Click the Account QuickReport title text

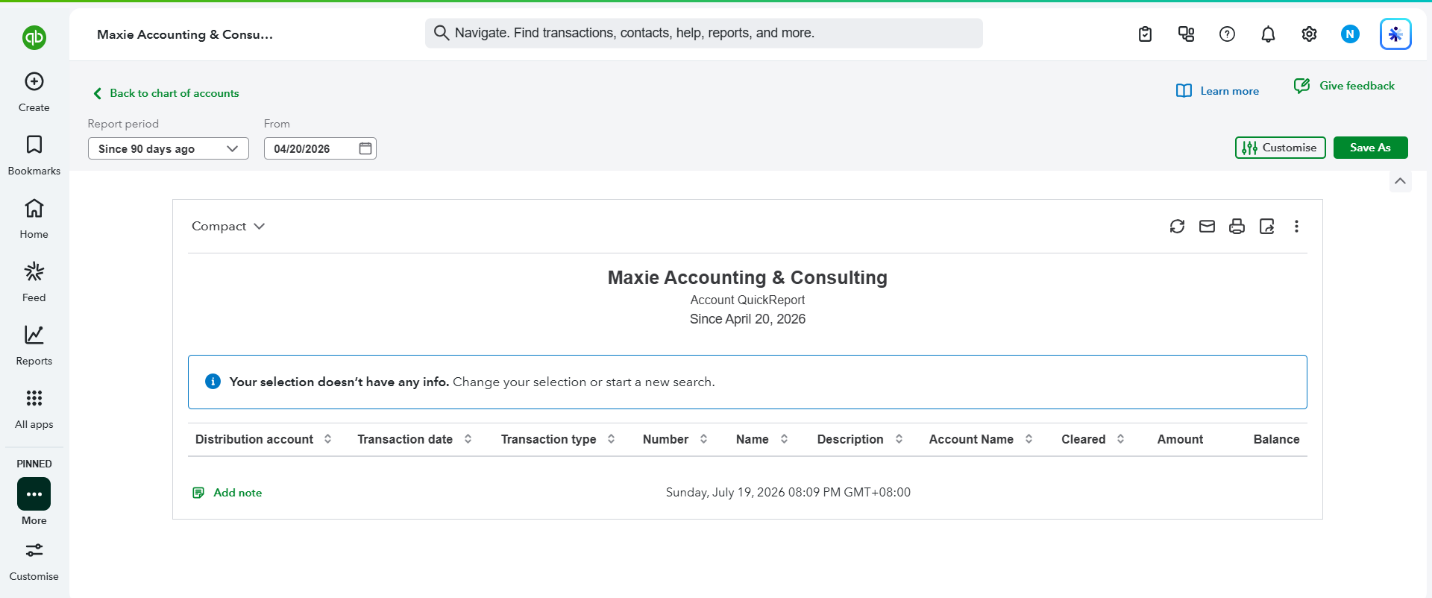(x=747, y=300)
